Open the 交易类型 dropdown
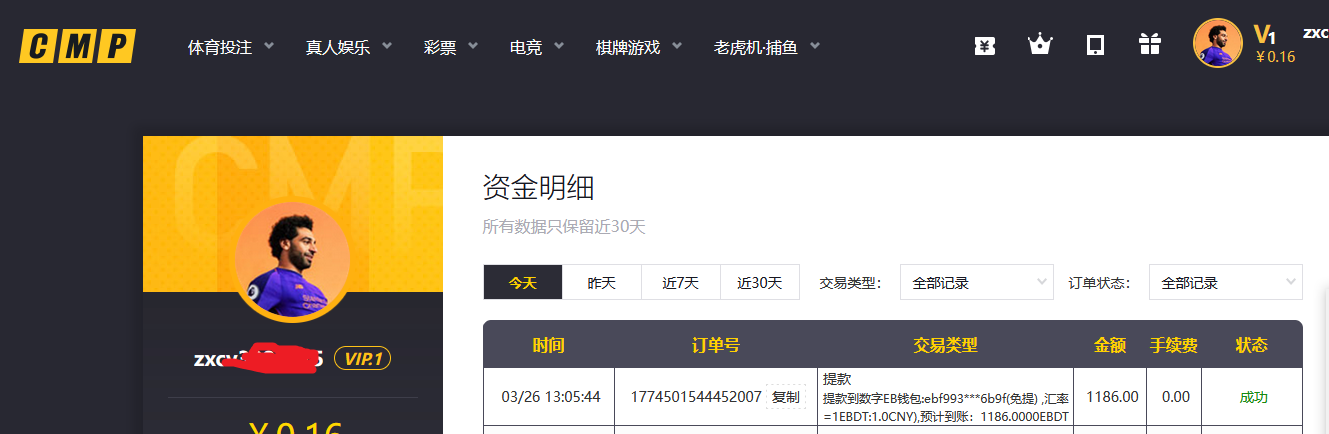Viewport: 1329px width, 434px height. click(x=977, y=283)
